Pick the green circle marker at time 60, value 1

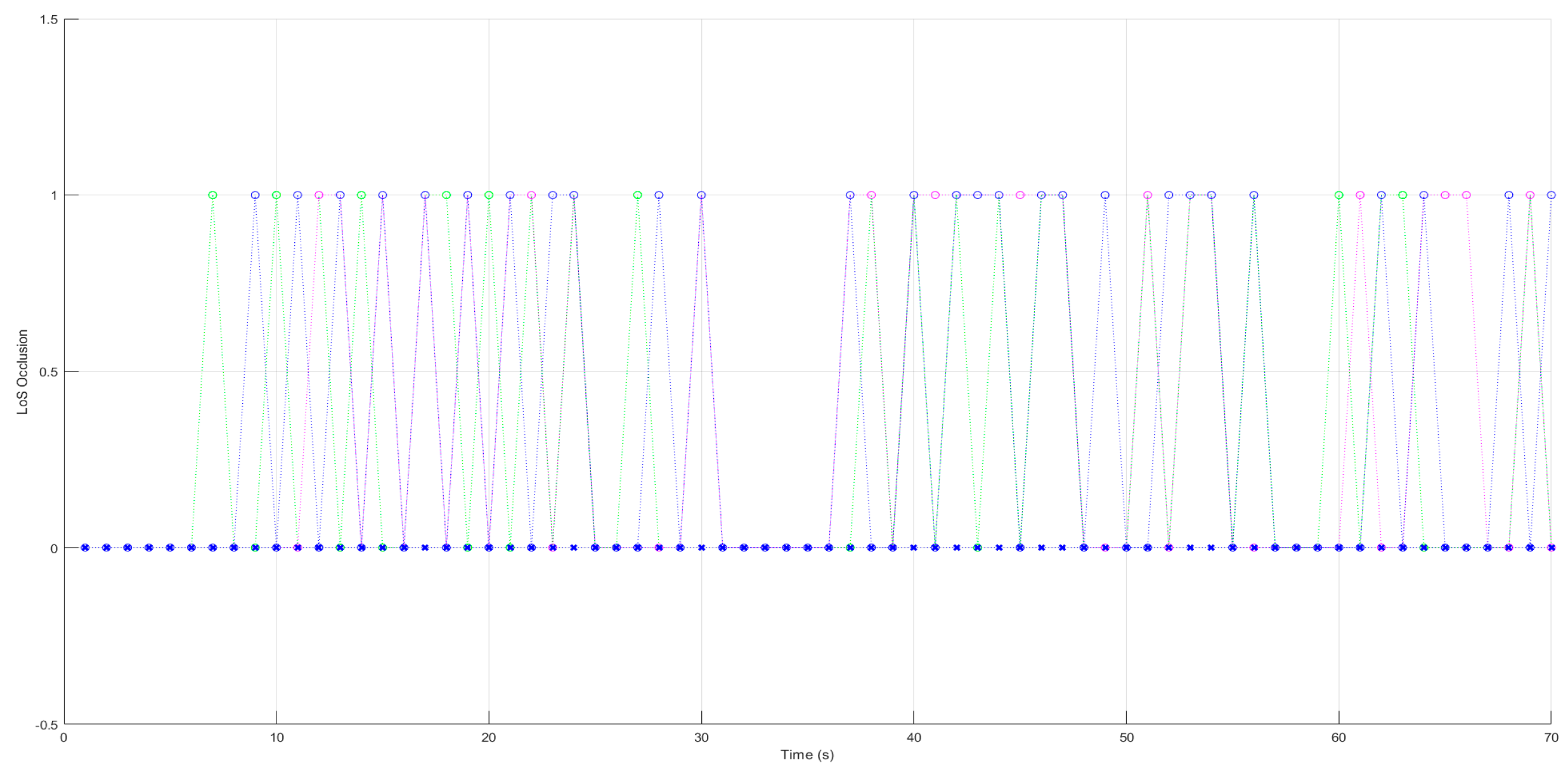coord(1338,195)
